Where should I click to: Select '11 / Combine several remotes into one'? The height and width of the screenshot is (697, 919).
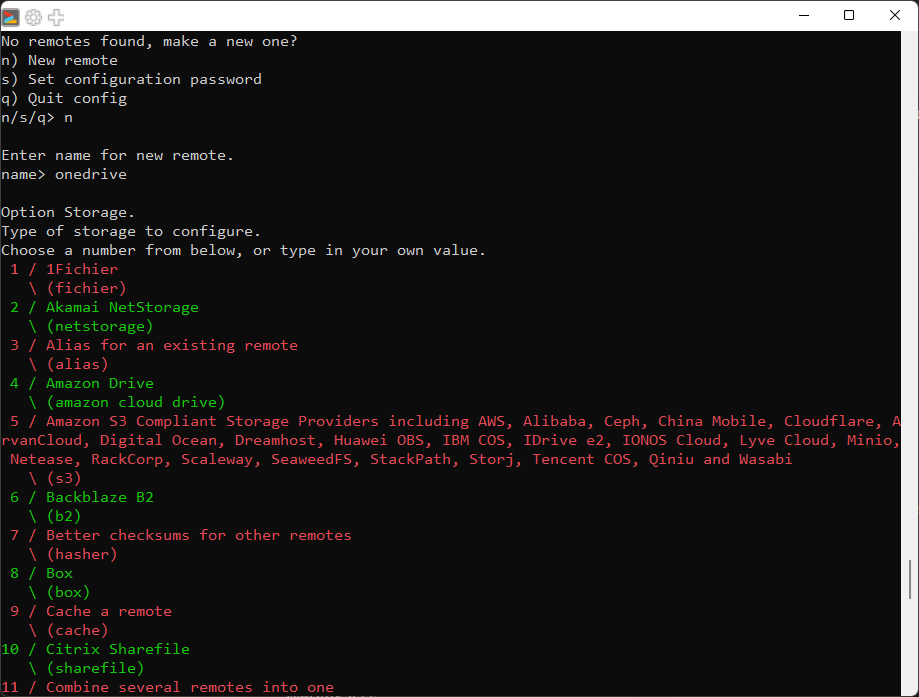tap(168, 687)
